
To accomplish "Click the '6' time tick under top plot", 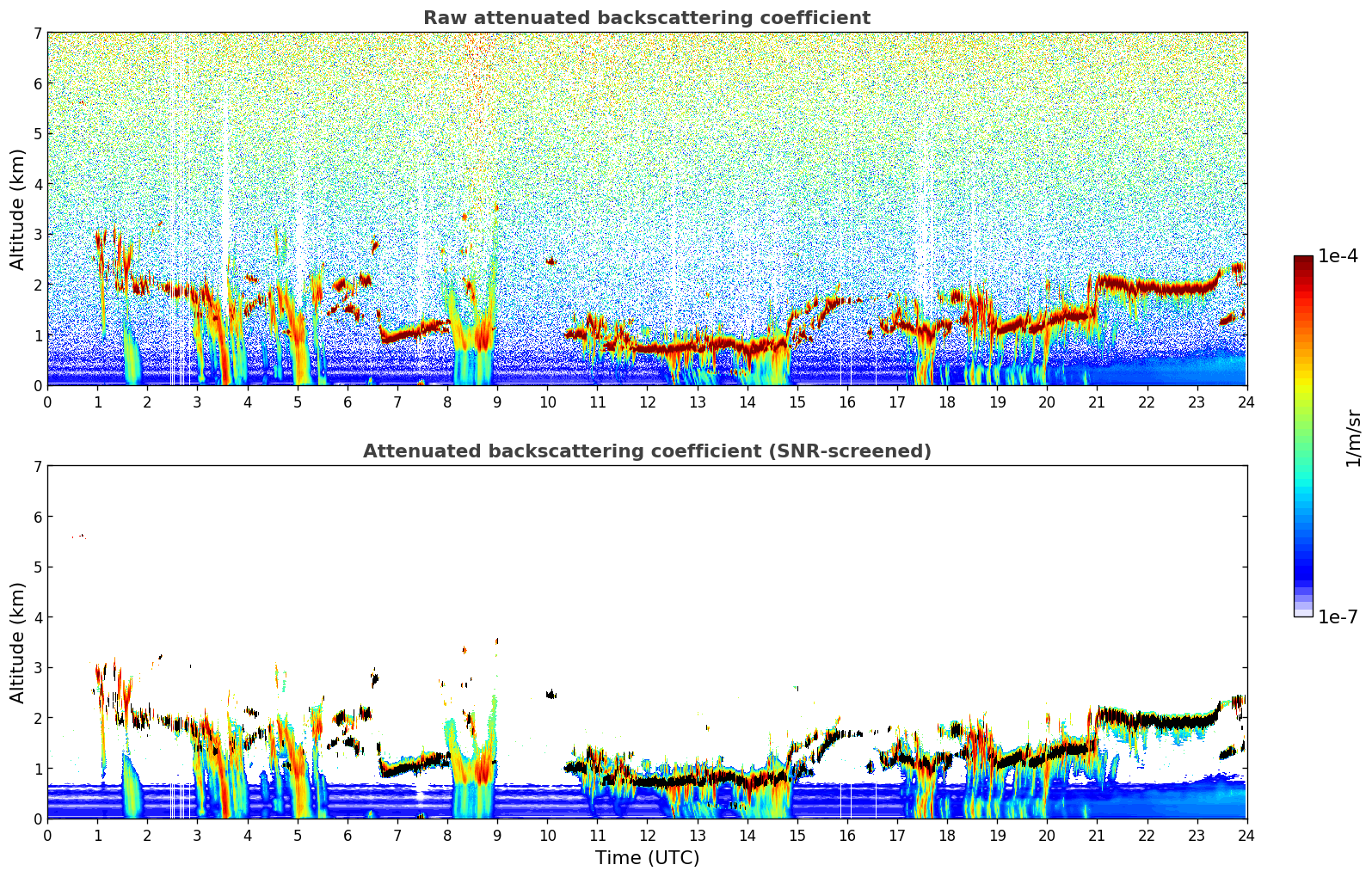I will point(348,402).
